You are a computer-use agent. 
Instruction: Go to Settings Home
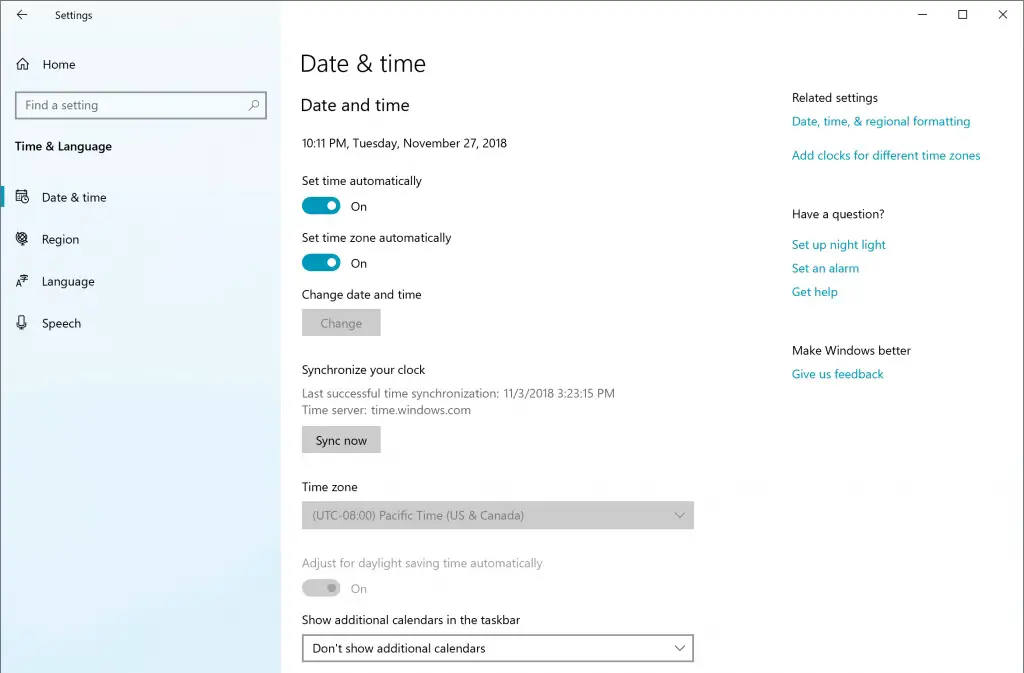click(x=140, y=64)
